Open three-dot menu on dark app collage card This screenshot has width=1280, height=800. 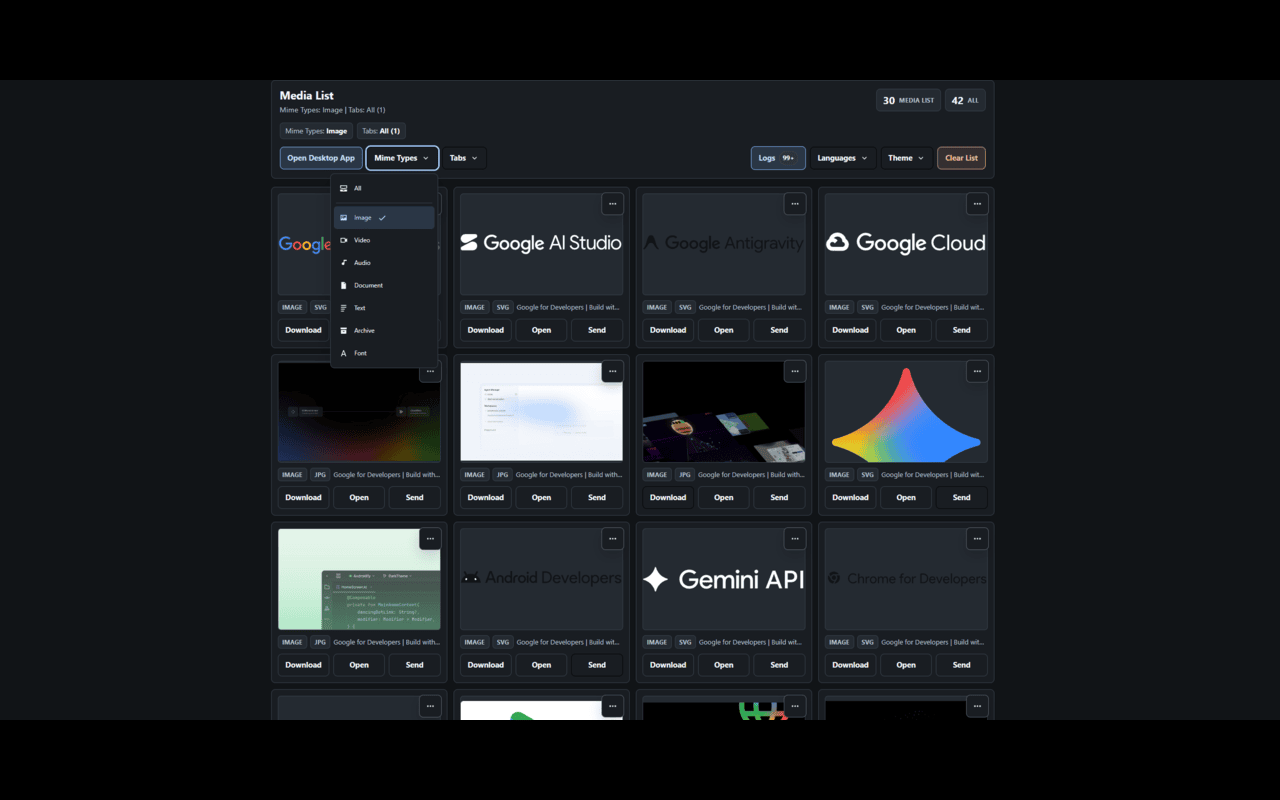tap(795, 372)
